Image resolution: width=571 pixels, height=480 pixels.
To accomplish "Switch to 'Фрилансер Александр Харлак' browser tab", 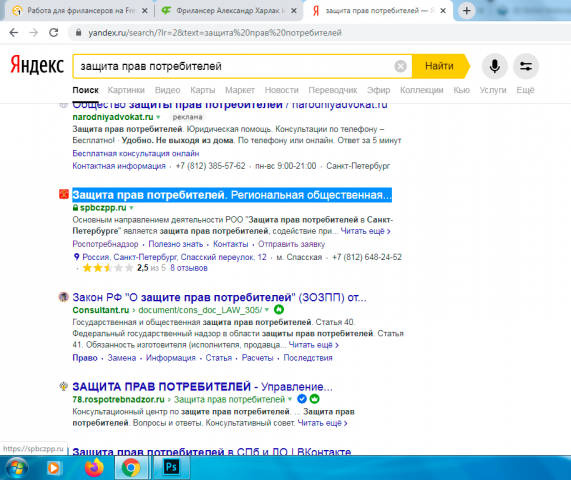I will [x=229, y=11].
